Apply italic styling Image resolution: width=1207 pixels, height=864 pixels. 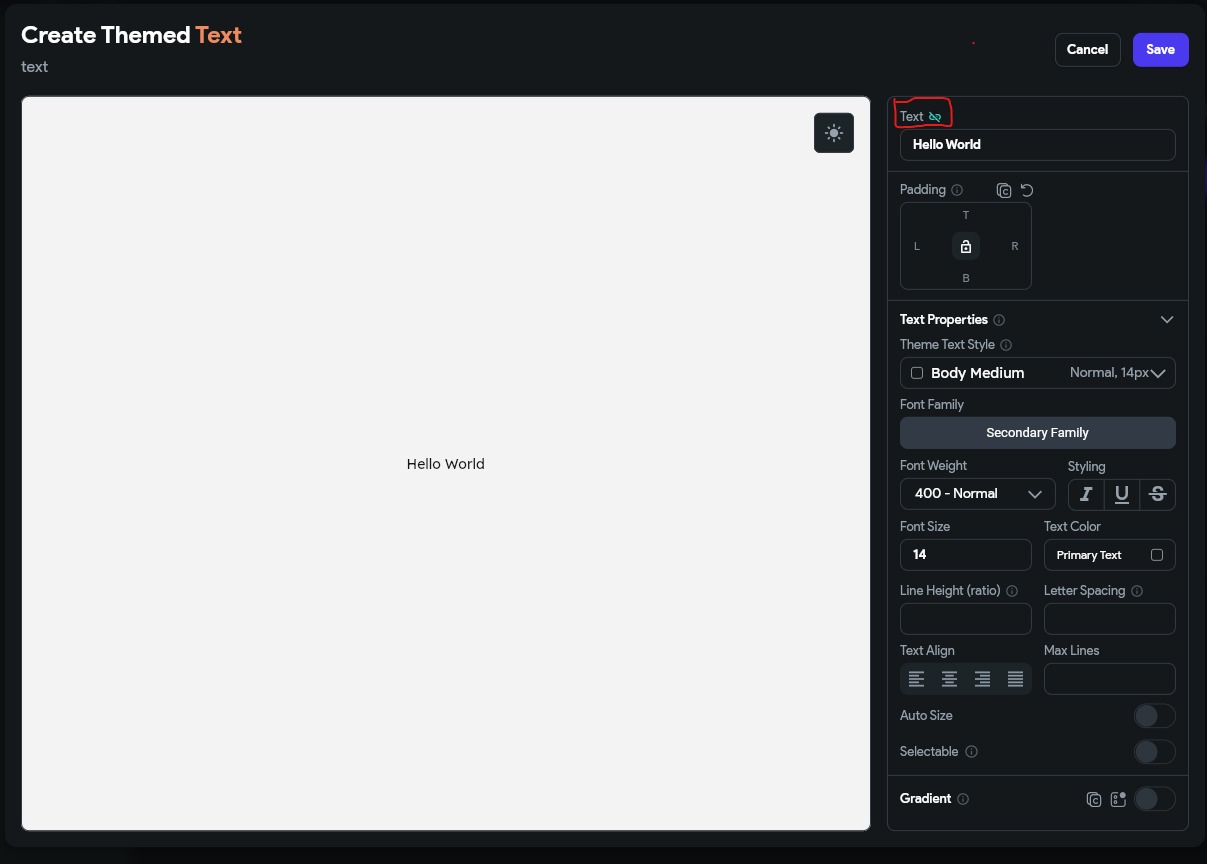click(x=1085, y=494)
